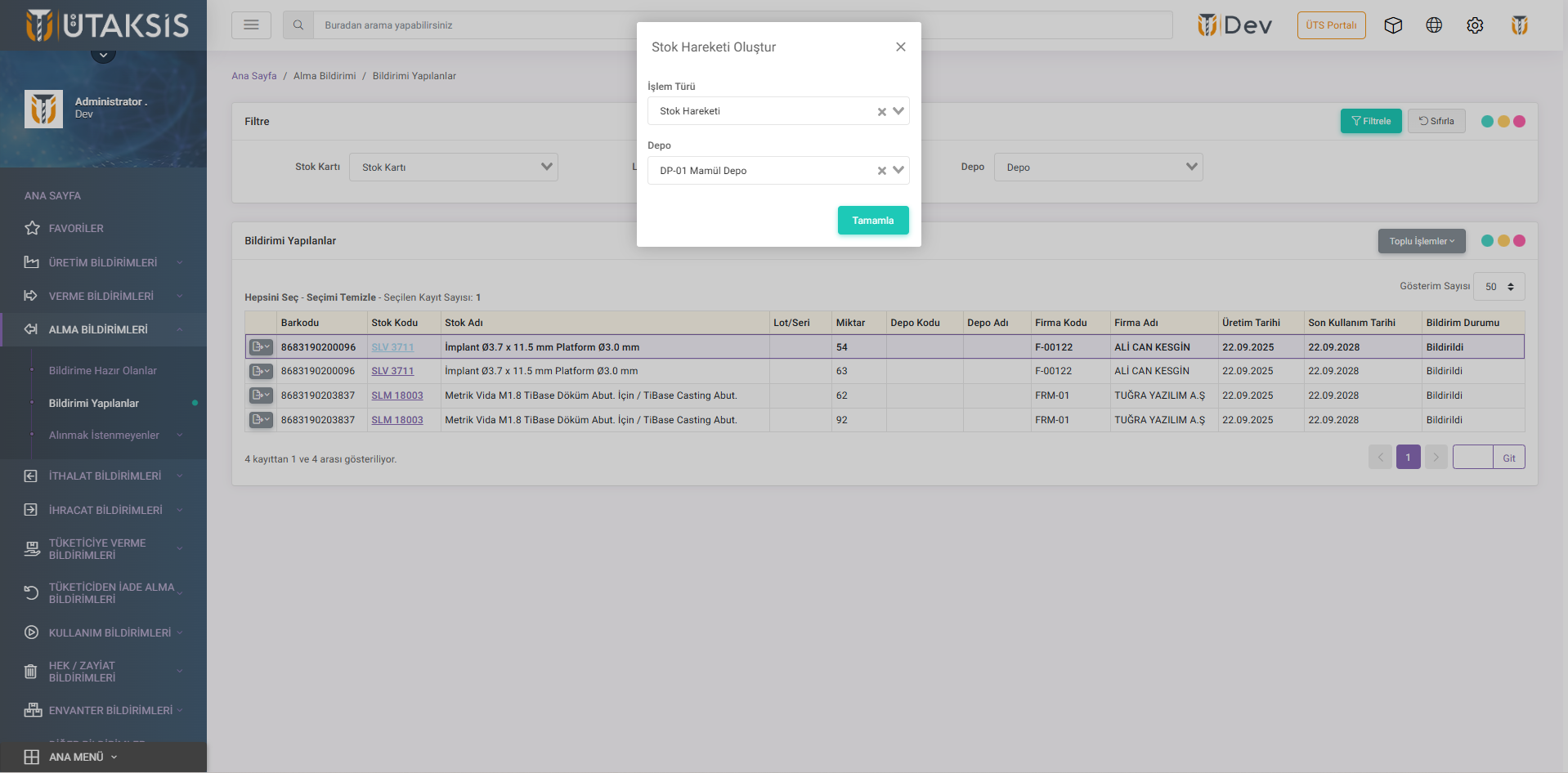This screenshot has height=773, width=1568.
Task: Click the user shield avatar in top right
Action: [x=1519, y=25]
